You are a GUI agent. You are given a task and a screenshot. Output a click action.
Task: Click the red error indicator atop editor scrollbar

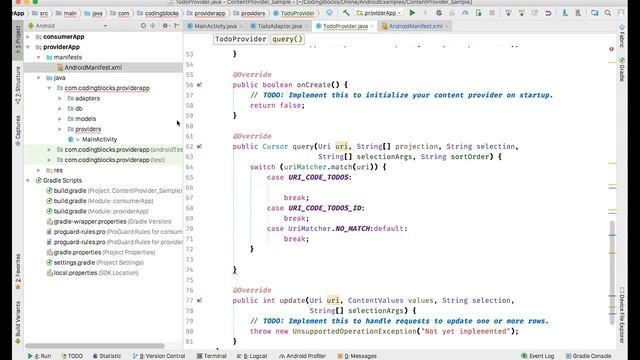(x=611, y=49)
